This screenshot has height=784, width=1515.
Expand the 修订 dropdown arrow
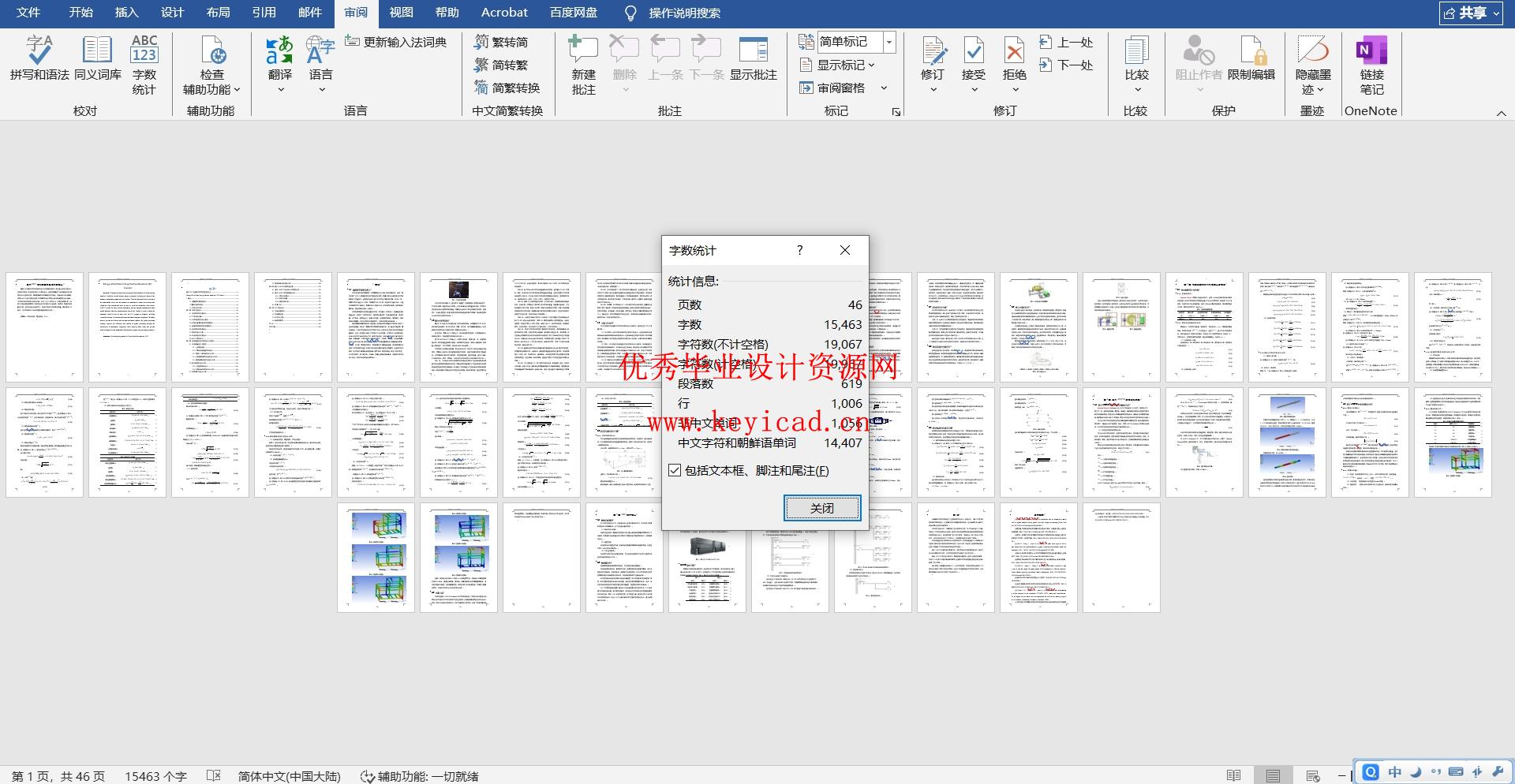coord(933,90)
